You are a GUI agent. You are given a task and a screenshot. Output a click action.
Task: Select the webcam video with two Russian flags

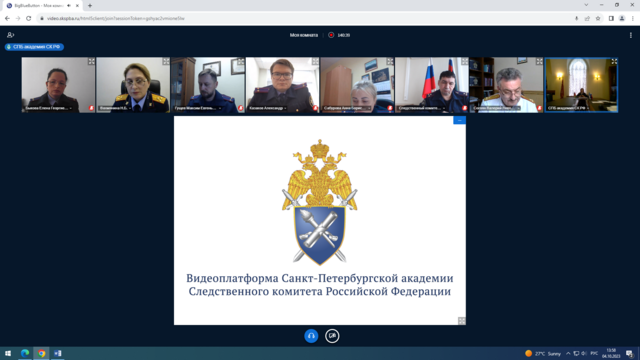(x=431, y=84)
